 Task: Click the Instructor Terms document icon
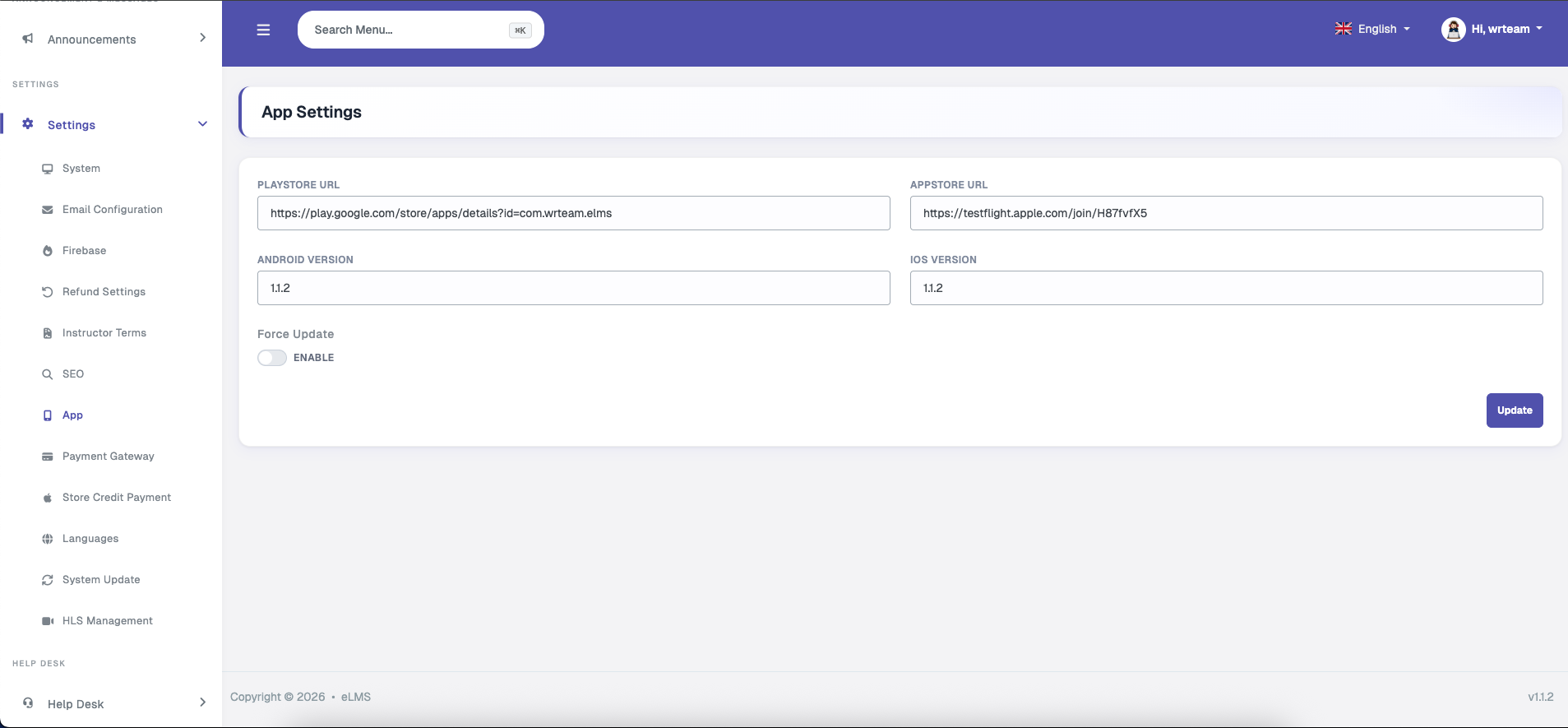[48, 333]
